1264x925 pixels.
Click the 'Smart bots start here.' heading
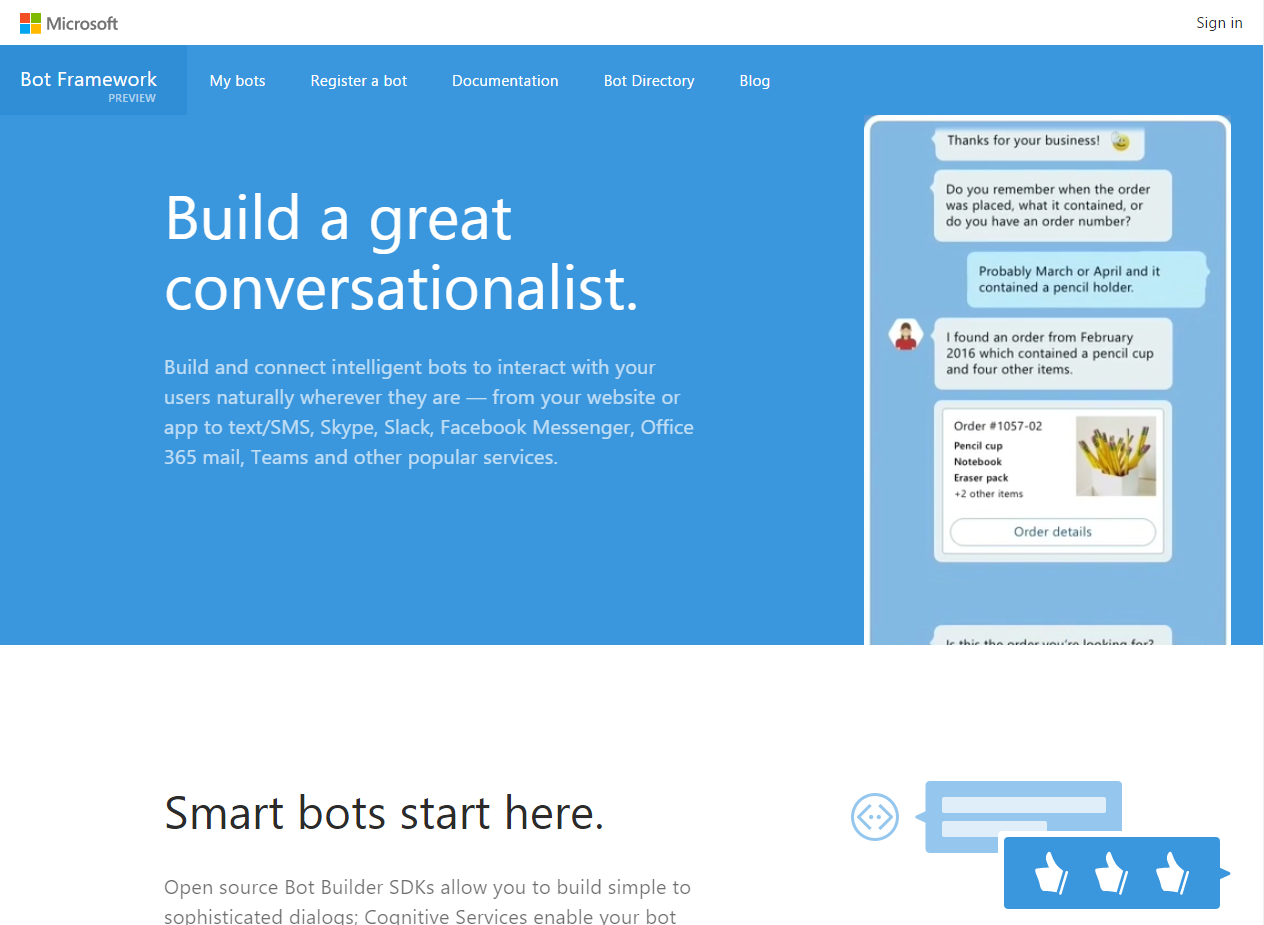tap(384, 813)
